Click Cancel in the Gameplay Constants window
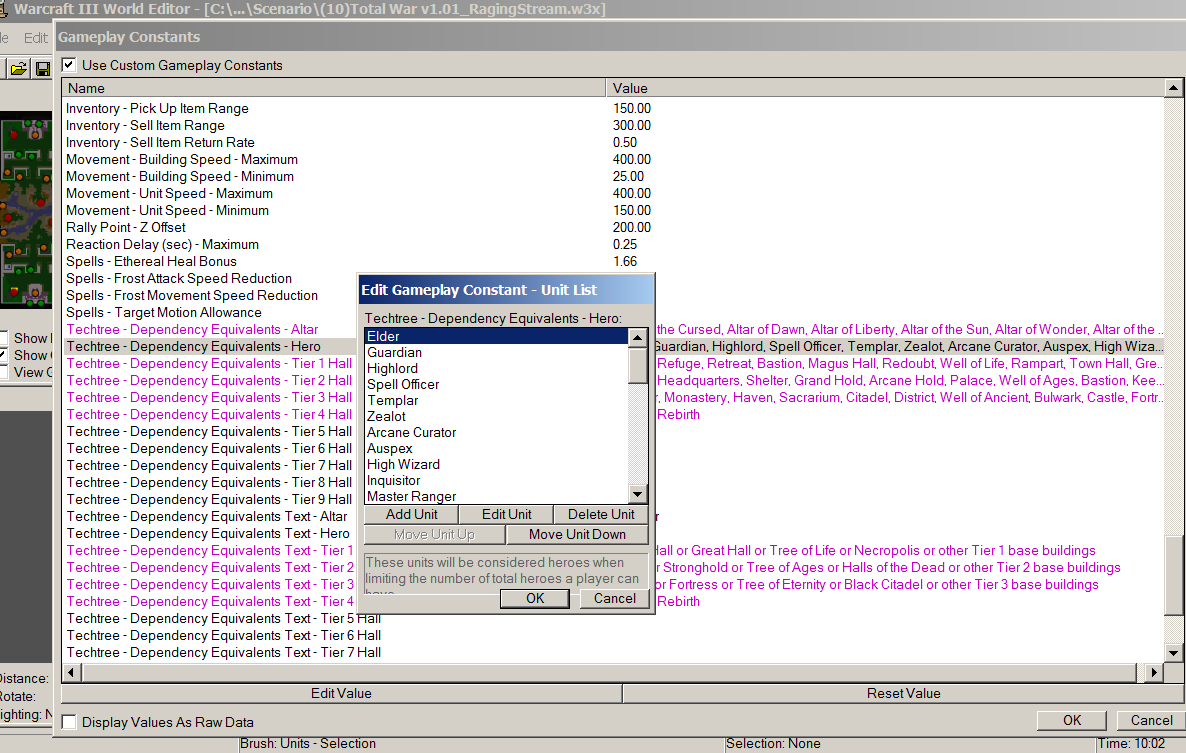The height and width of the screenshot is (753, 1186). tap(1151, 720)
